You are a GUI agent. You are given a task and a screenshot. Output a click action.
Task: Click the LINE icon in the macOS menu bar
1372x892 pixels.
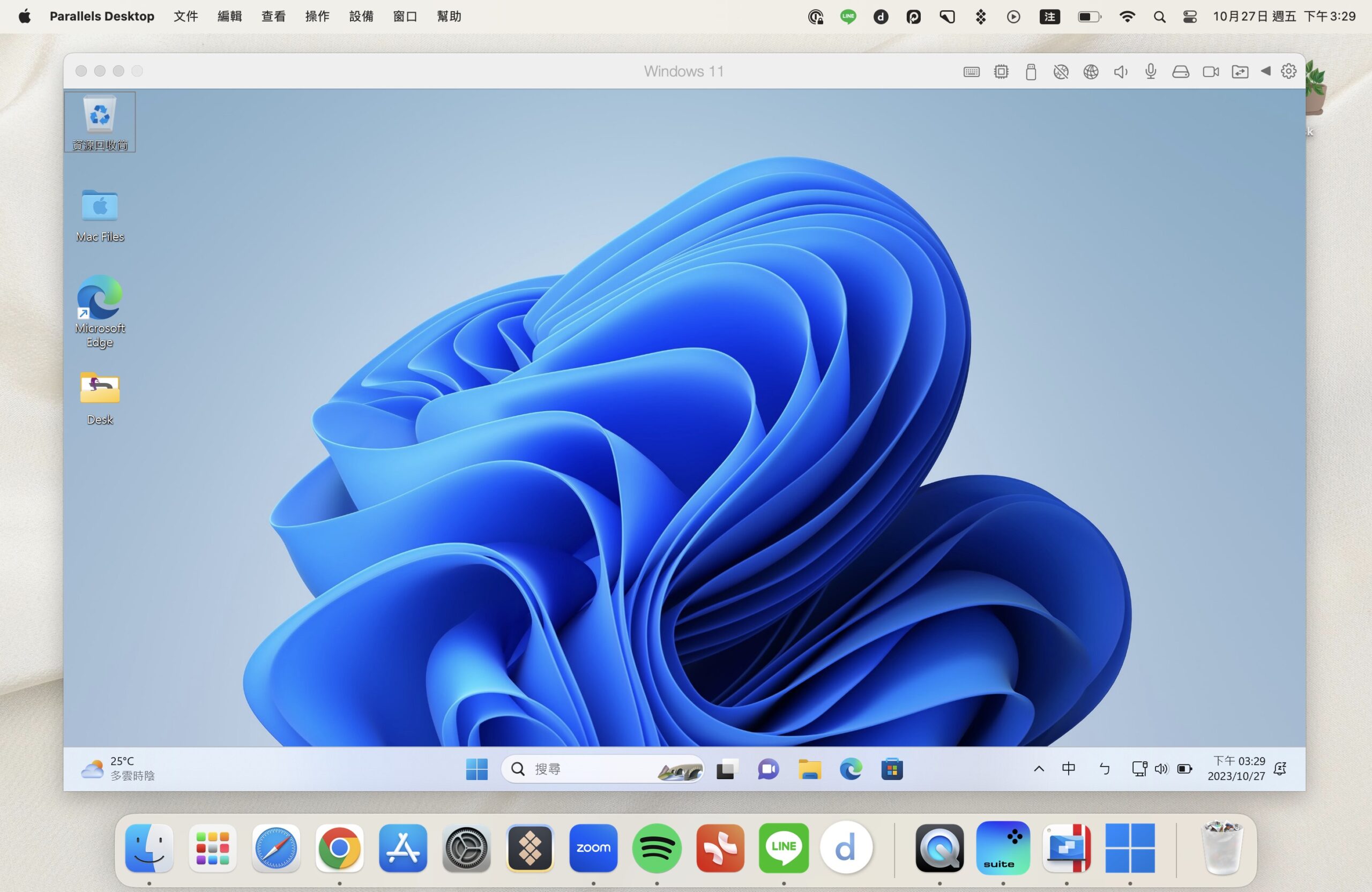pyautogui.click(x=848, y=17)
